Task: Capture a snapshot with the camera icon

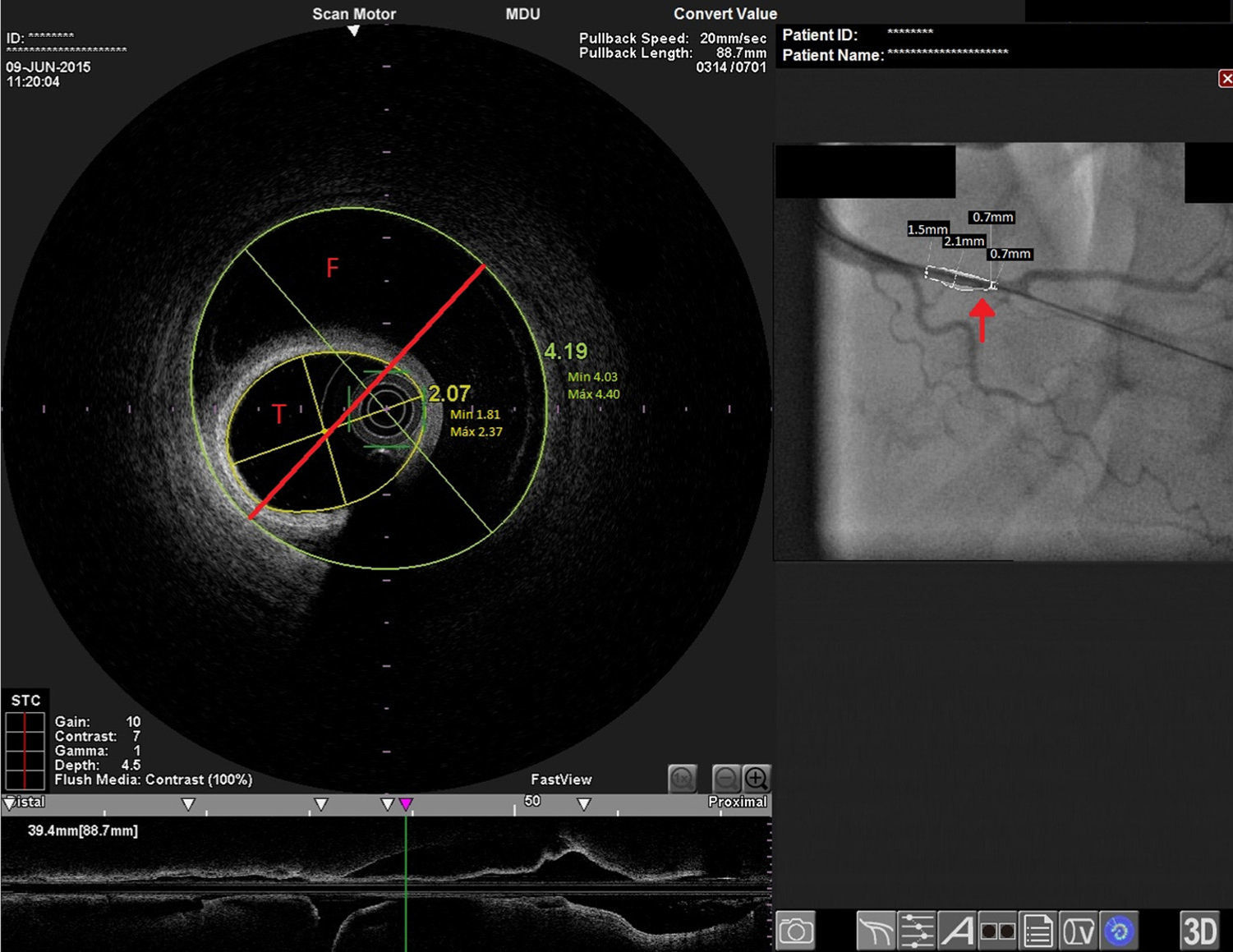Action: (795, 931)
